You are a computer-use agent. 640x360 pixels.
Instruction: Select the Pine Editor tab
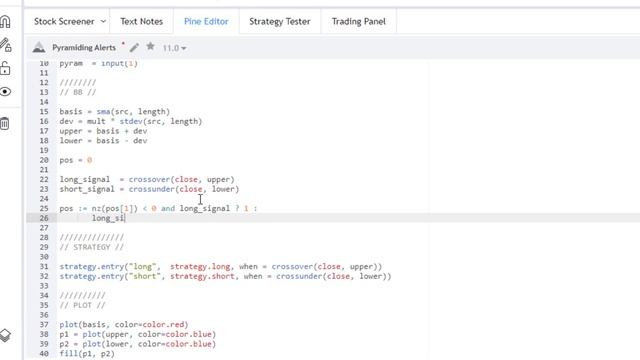pos(206,22)
